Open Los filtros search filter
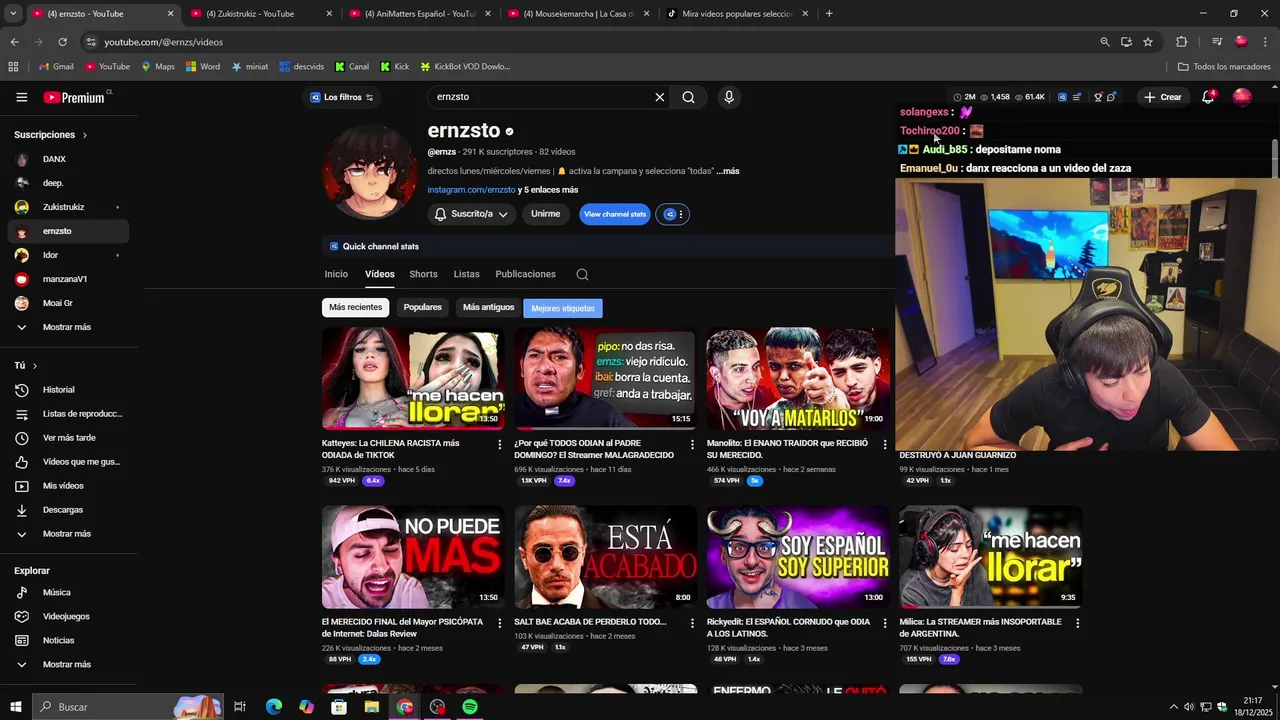Image resolution: width=1280 pixels, height=720 pixels. click(341, 97)
